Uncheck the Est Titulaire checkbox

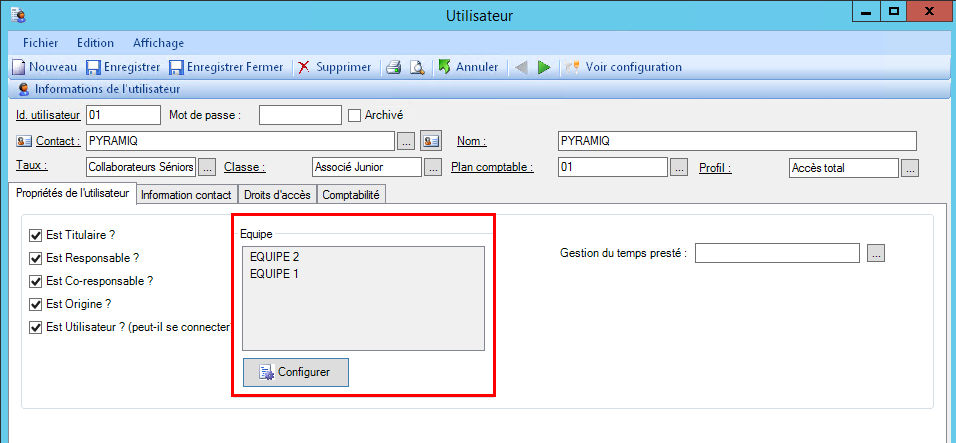click(36, 235)
